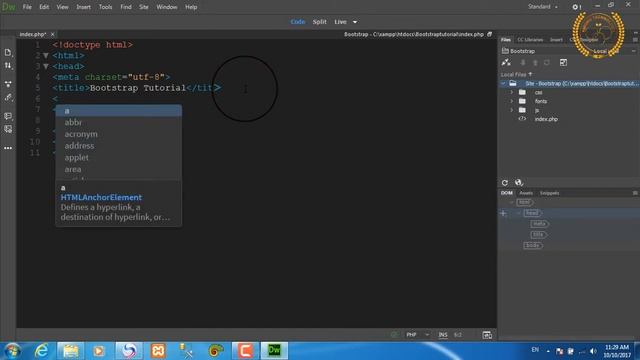Click the Live View options icon in sidebar
Image resolution: width=640 pixels, height=360 pixels.
pyautogui.click(x=8, y=84)
